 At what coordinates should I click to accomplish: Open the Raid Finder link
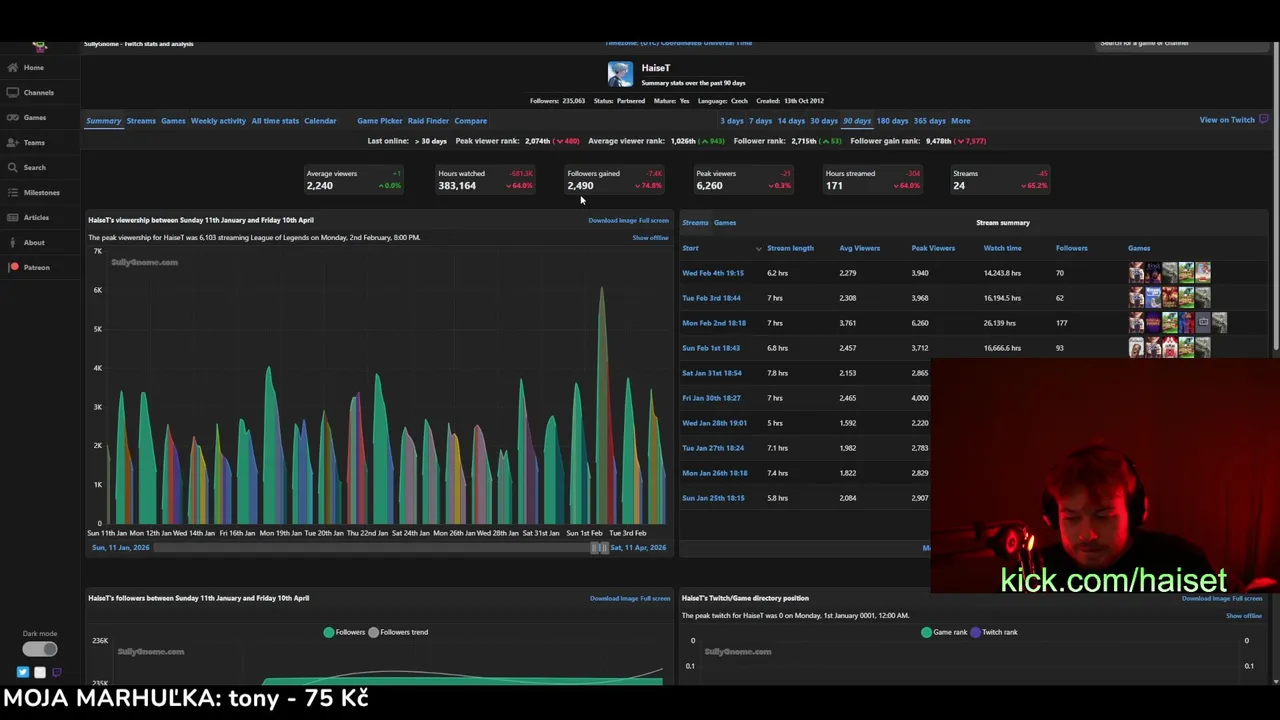click(x=428, y=121)
